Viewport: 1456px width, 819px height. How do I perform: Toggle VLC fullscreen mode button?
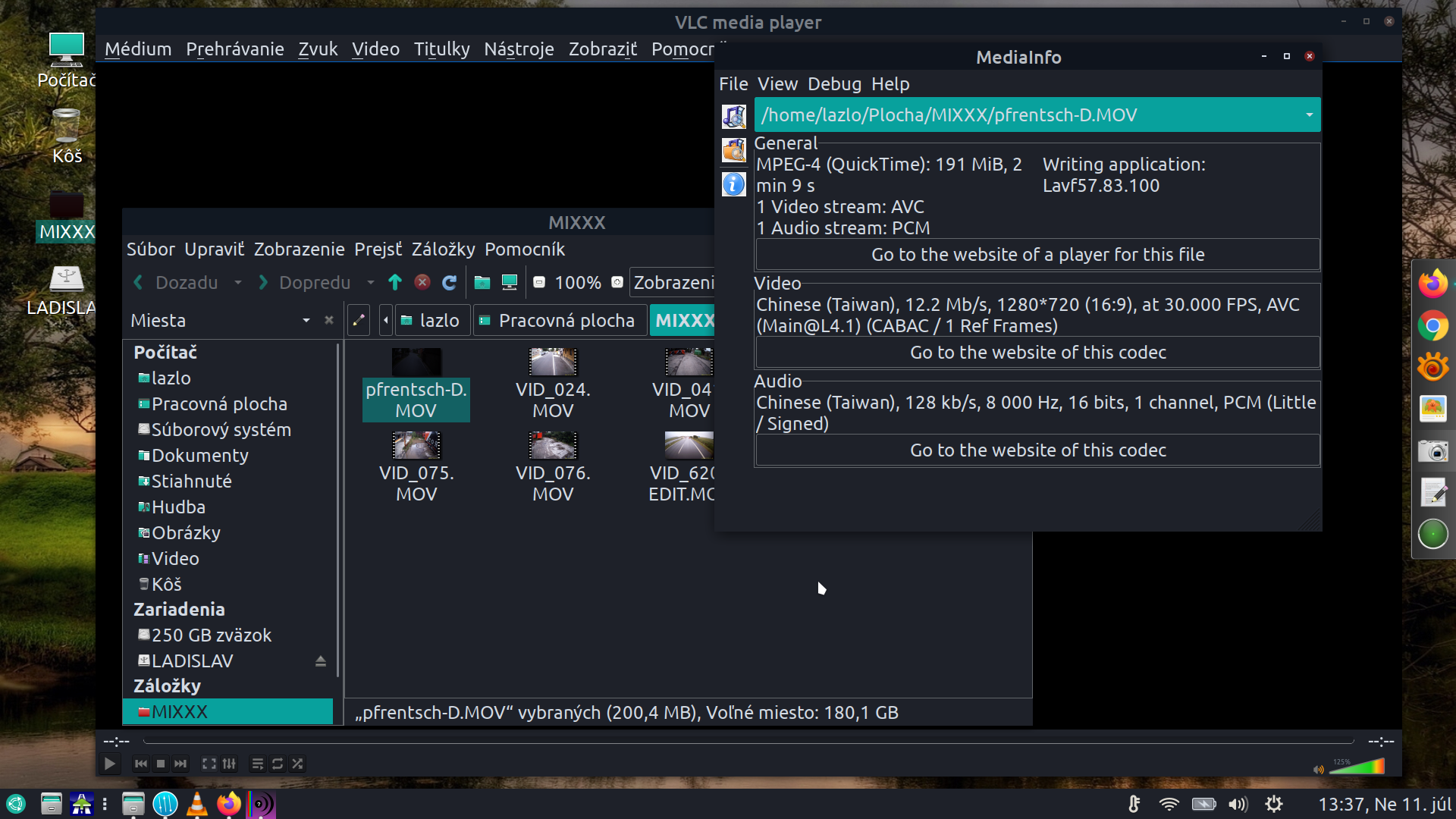pos(209,764)
